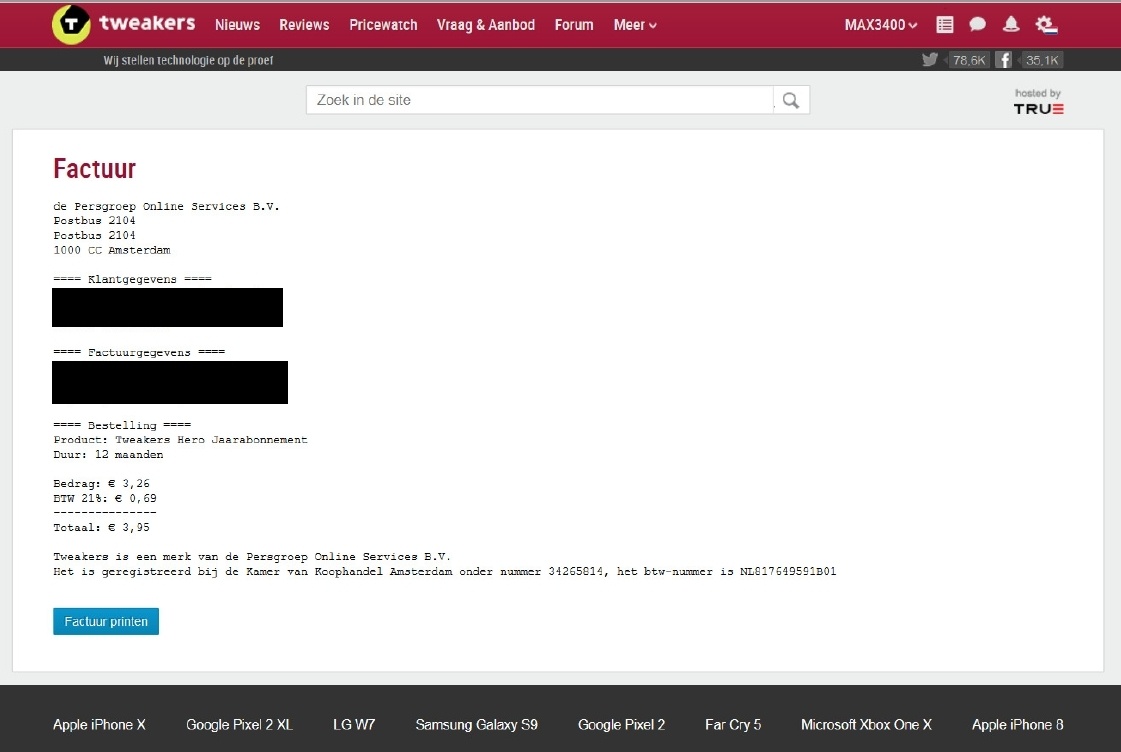Open the Reviews section
This screenshot has width=1121, height=752.
tap(304, 25)
